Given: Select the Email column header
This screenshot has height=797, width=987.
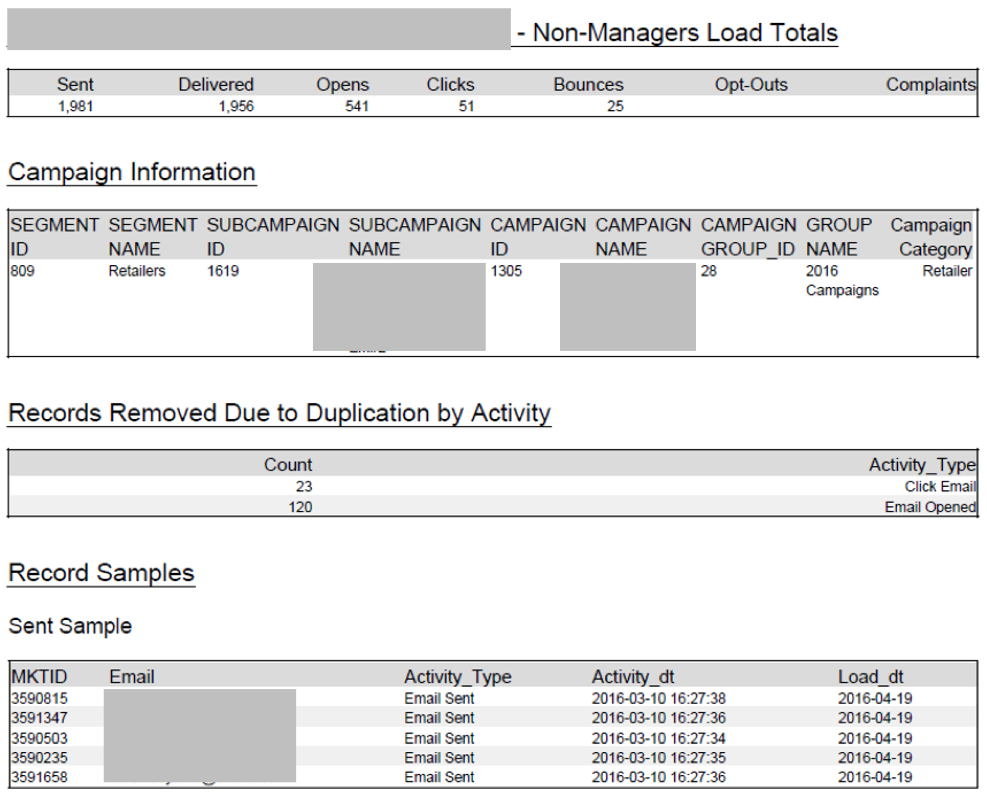Looking at the screenshot, I should point(132,677).
